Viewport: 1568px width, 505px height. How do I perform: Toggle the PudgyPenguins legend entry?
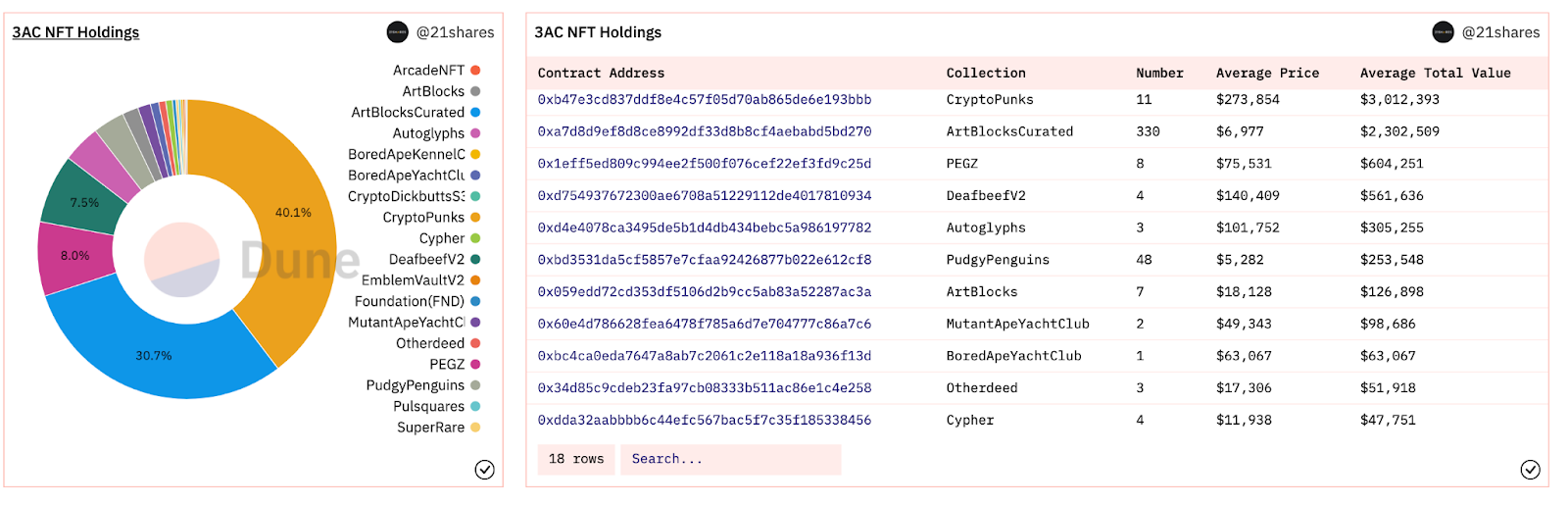click(423, 385)
